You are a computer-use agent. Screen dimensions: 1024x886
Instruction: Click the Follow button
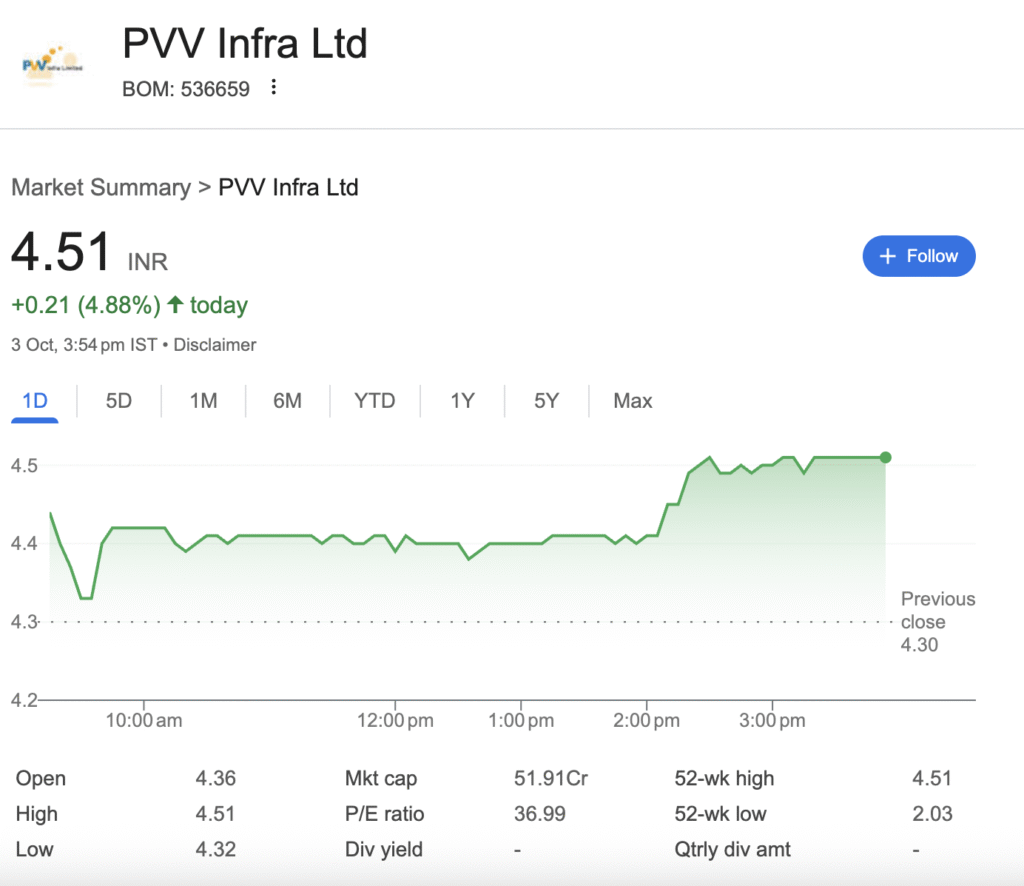tap(918, 256)
